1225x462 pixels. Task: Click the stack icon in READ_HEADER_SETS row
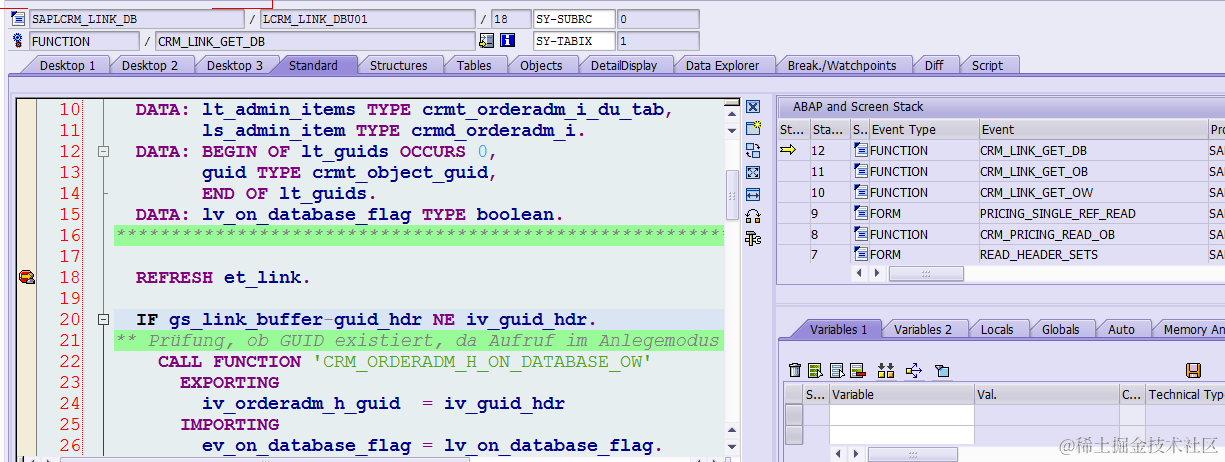click(x=861, y=255)
